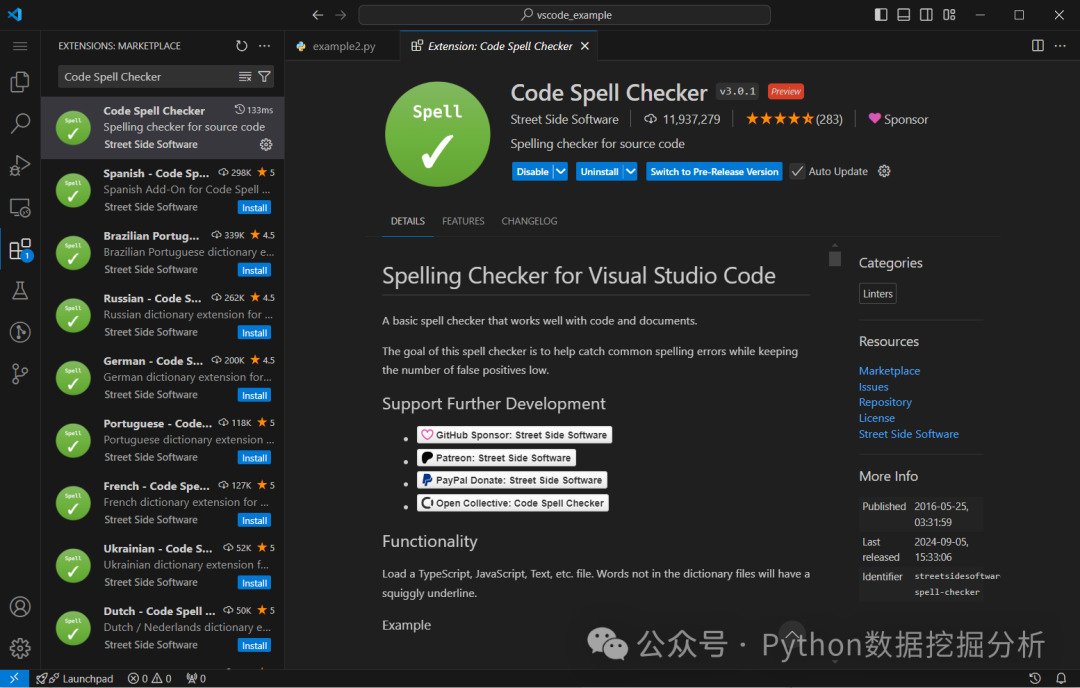
Task: Select the Extensions view icon
Action: coord(20,249)
